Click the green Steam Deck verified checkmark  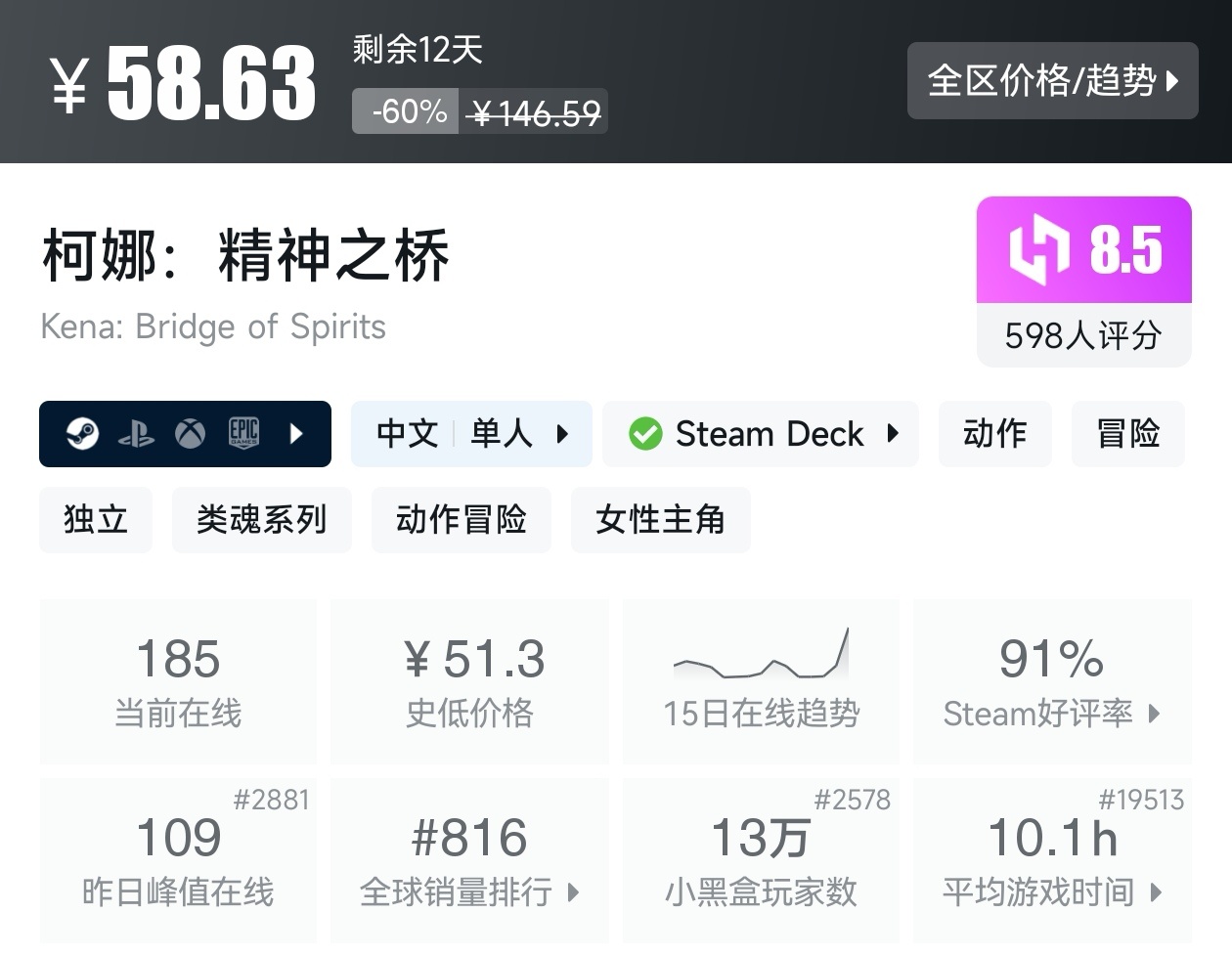click(x=645, y=434)
